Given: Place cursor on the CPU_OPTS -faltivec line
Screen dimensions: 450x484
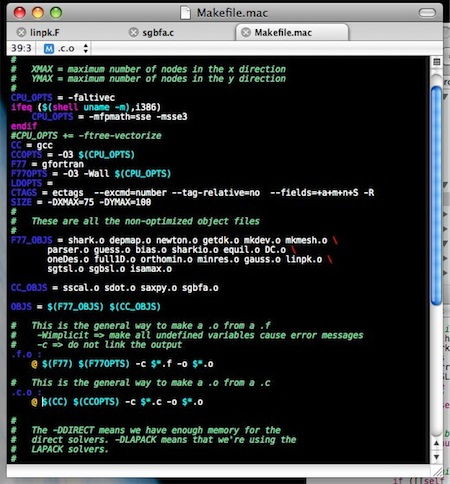Looking at the screenshot, I should pyautogui.click(x=63, y=98).
